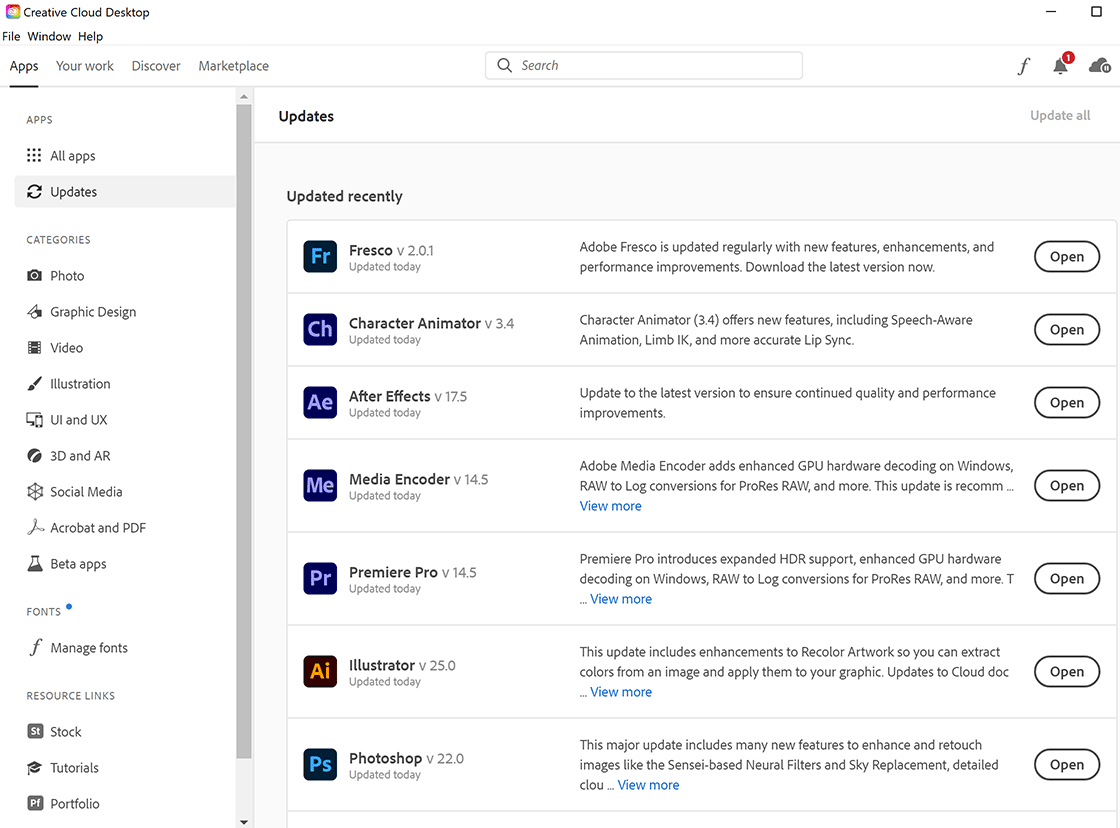The height and width of the screenshot is (828, 1120).
Task: Open the Stock resource link
Action: (124, 732)
